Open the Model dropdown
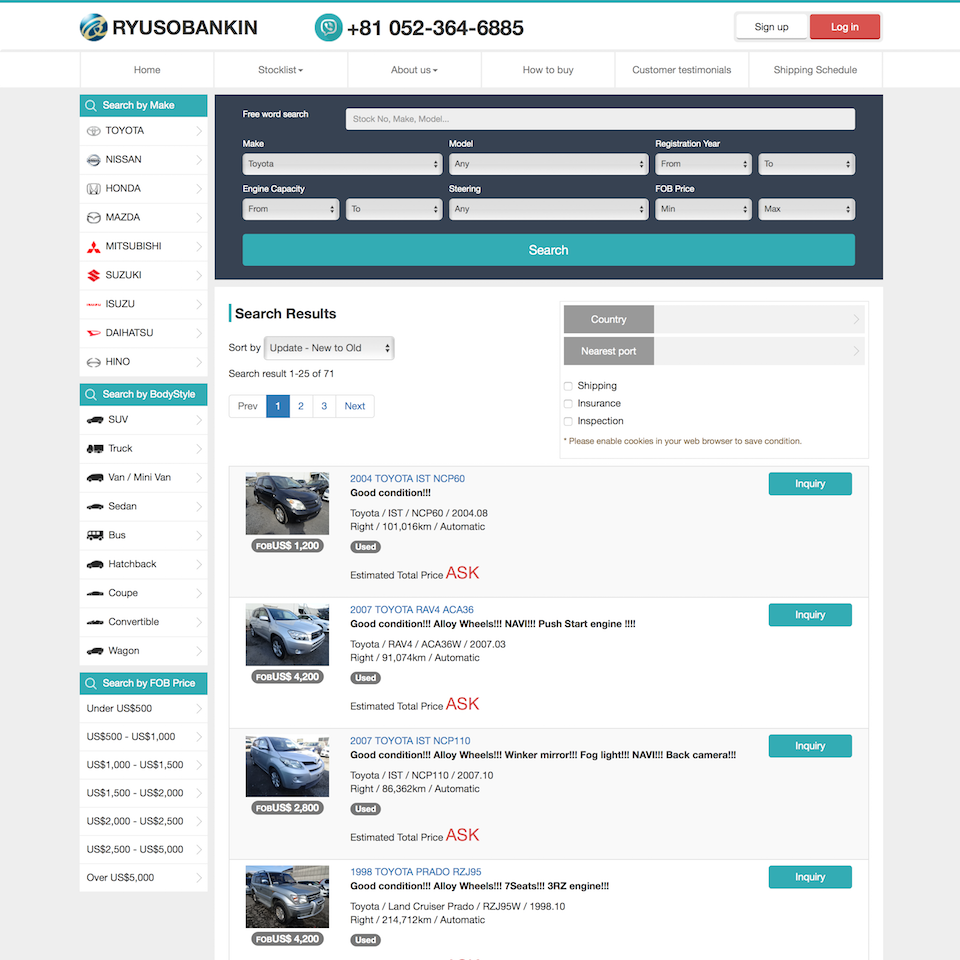This screenshot has width=960, height=960. (x=549, y=164)
